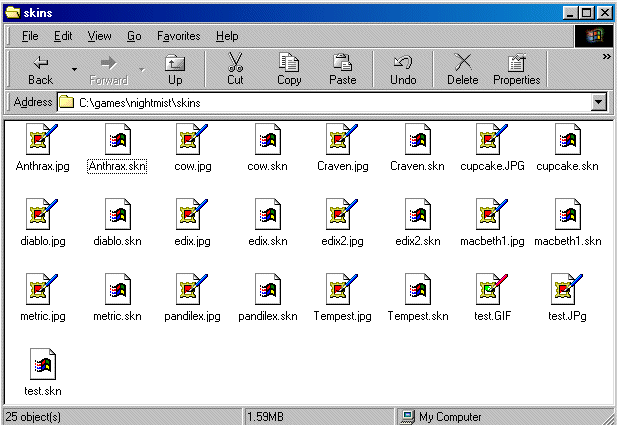Open Properties from the toolbar
The width and height of the screenshot is (617, 425).
point(516,69)
